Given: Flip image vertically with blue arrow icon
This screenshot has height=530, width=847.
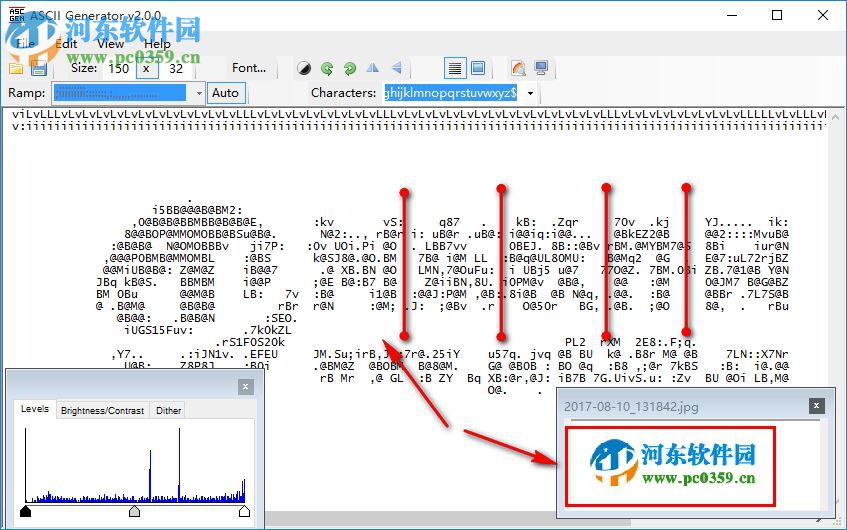Looking at the screenshot, I should click(397, 68).
